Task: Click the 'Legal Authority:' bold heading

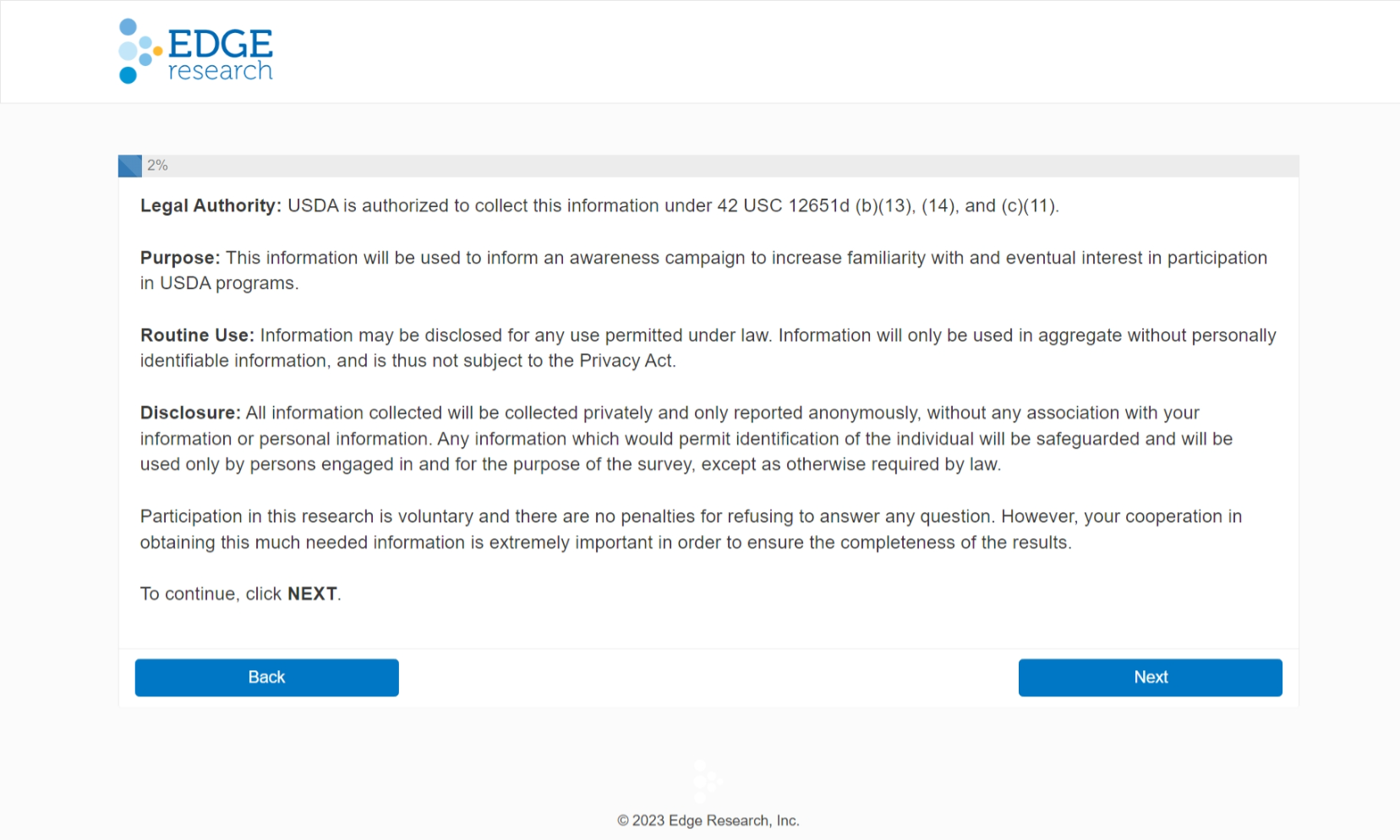Action: click(x=211, y=206)
